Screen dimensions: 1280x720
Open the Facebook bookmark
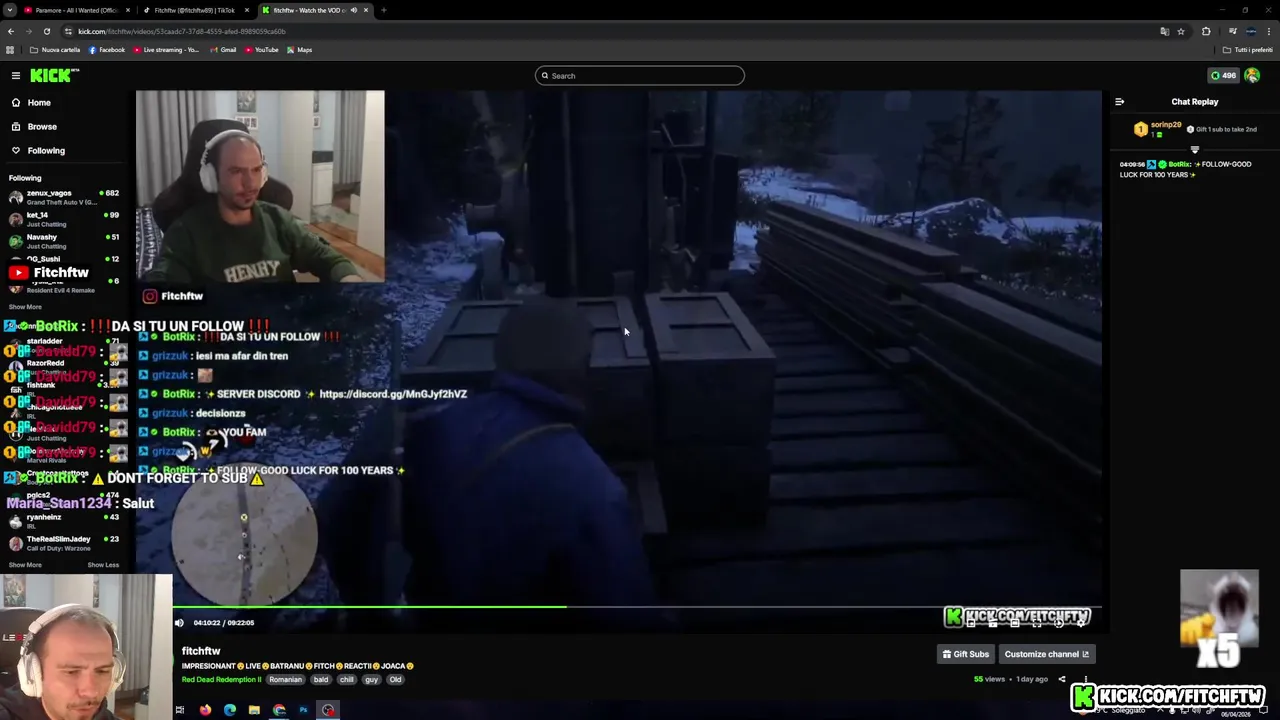coord(107,50)
